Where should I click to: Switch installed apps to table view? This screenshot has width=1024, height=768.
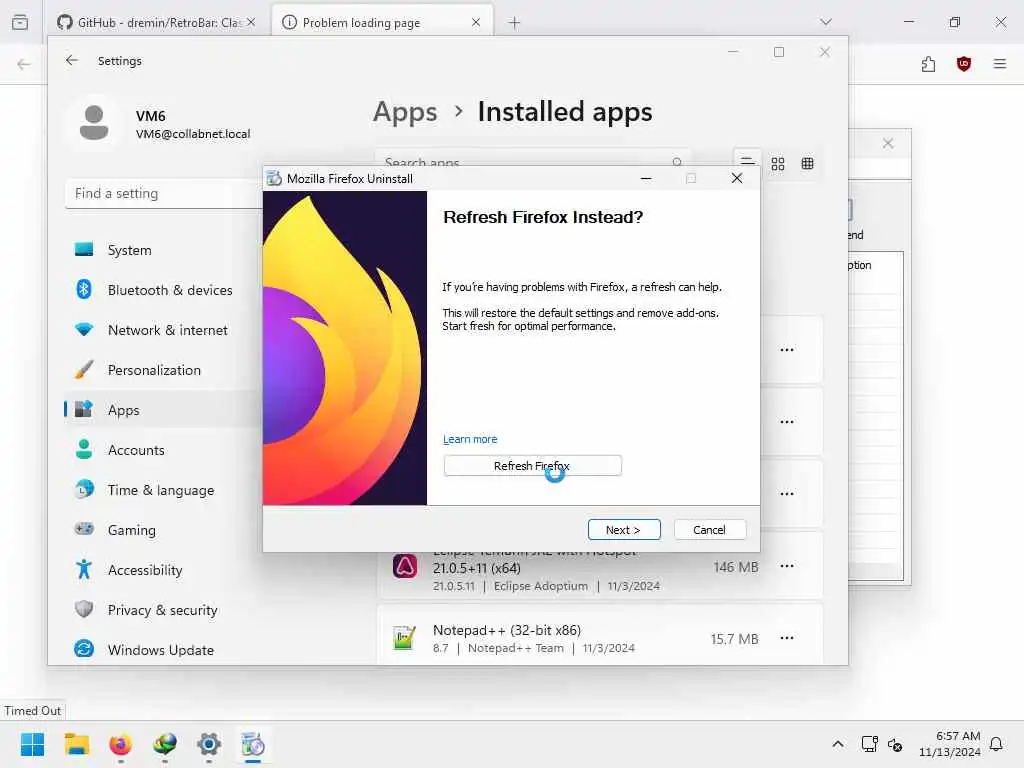pyautogui.click(x=807, y=163)
